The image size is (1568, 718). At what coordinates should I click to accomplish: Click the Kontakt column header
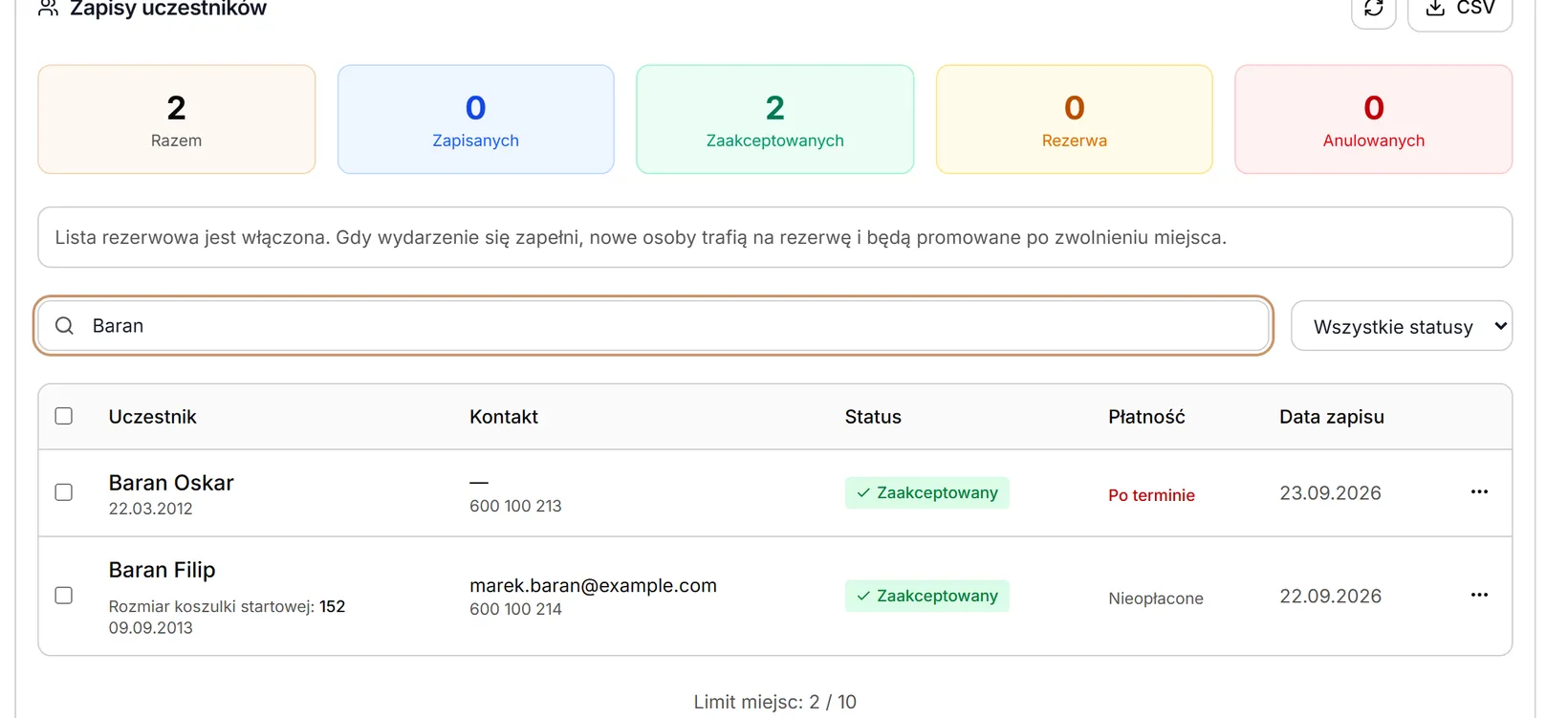[x=504, y=417]
